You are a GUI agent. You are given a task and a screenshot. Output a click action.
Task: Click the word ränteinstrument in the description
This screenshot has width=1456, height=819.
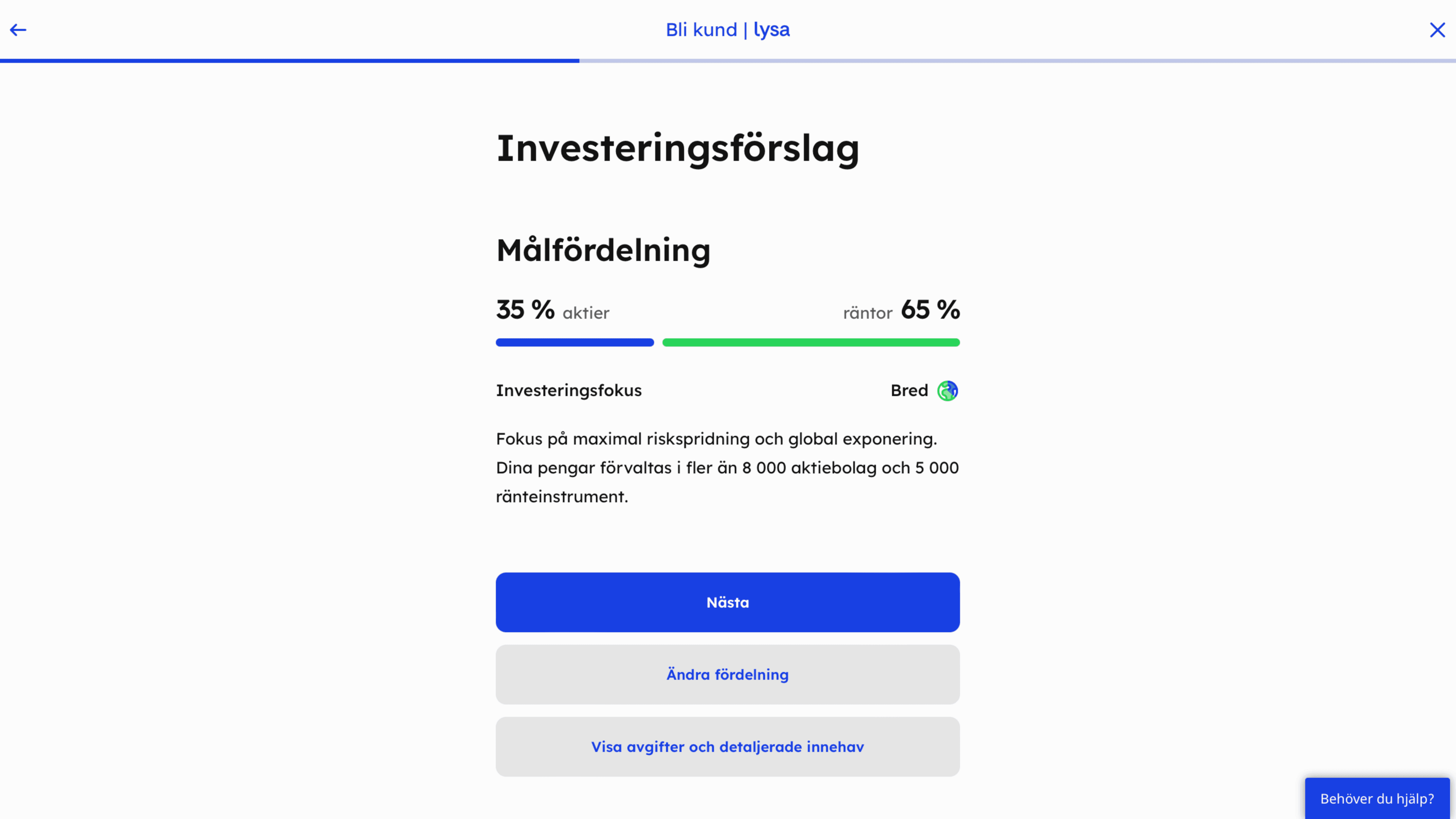pos(561,497)
